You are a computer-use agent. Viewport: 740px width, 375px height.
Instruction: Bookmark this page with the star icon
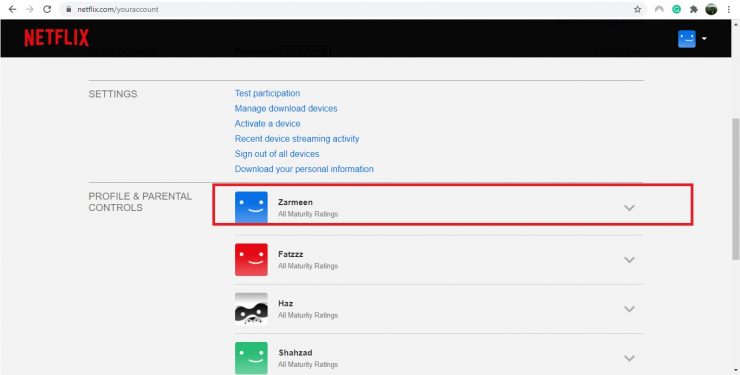coord(638,9)
